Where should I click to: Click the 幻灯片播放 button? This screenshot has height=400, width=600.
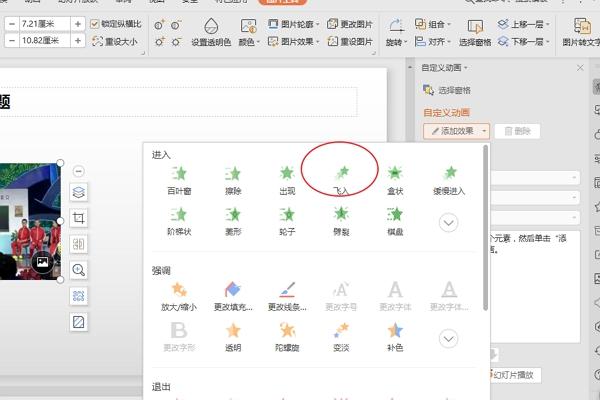click(514, 375)
